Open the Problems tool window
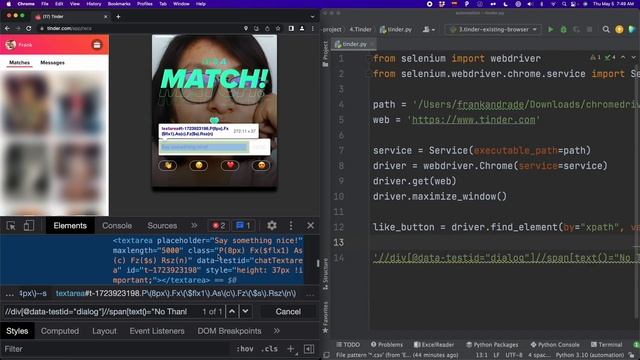This screenshot has height=360, width=640. point(387,344)
